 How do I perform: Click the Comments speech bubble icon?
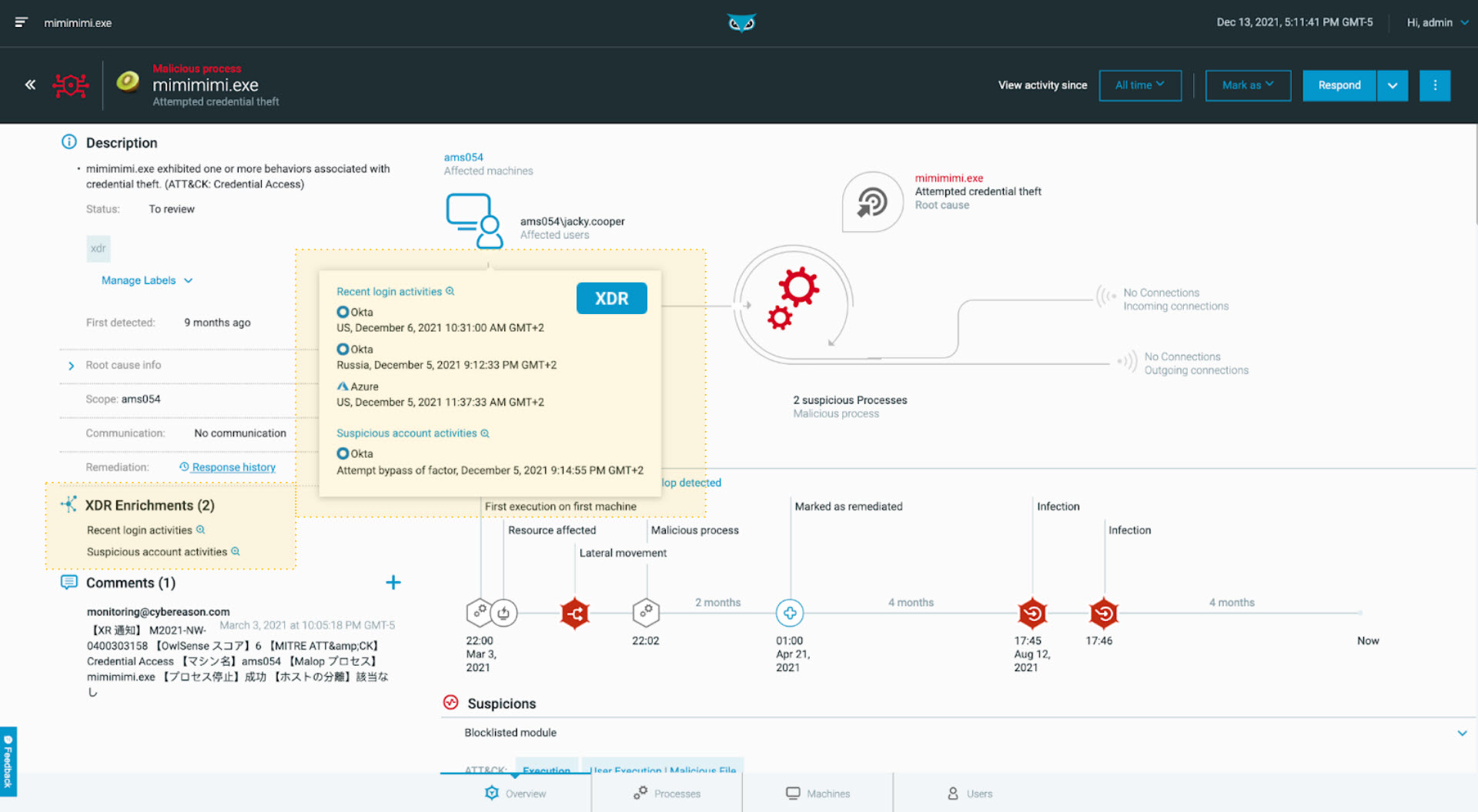click(69, 583)
